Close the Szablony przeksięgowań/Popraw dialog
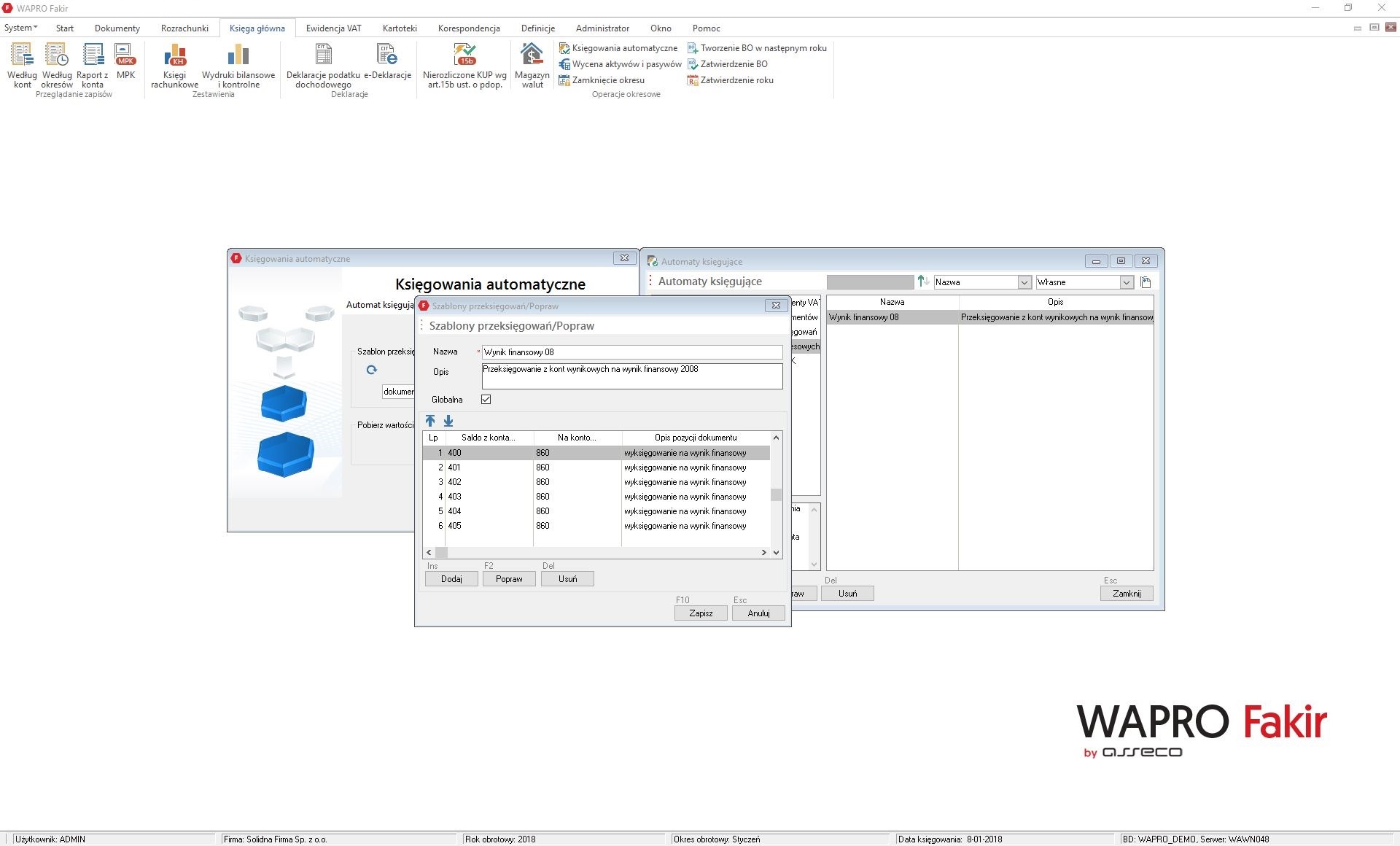This screenshot has height=846, width=1400. point(776,306)
